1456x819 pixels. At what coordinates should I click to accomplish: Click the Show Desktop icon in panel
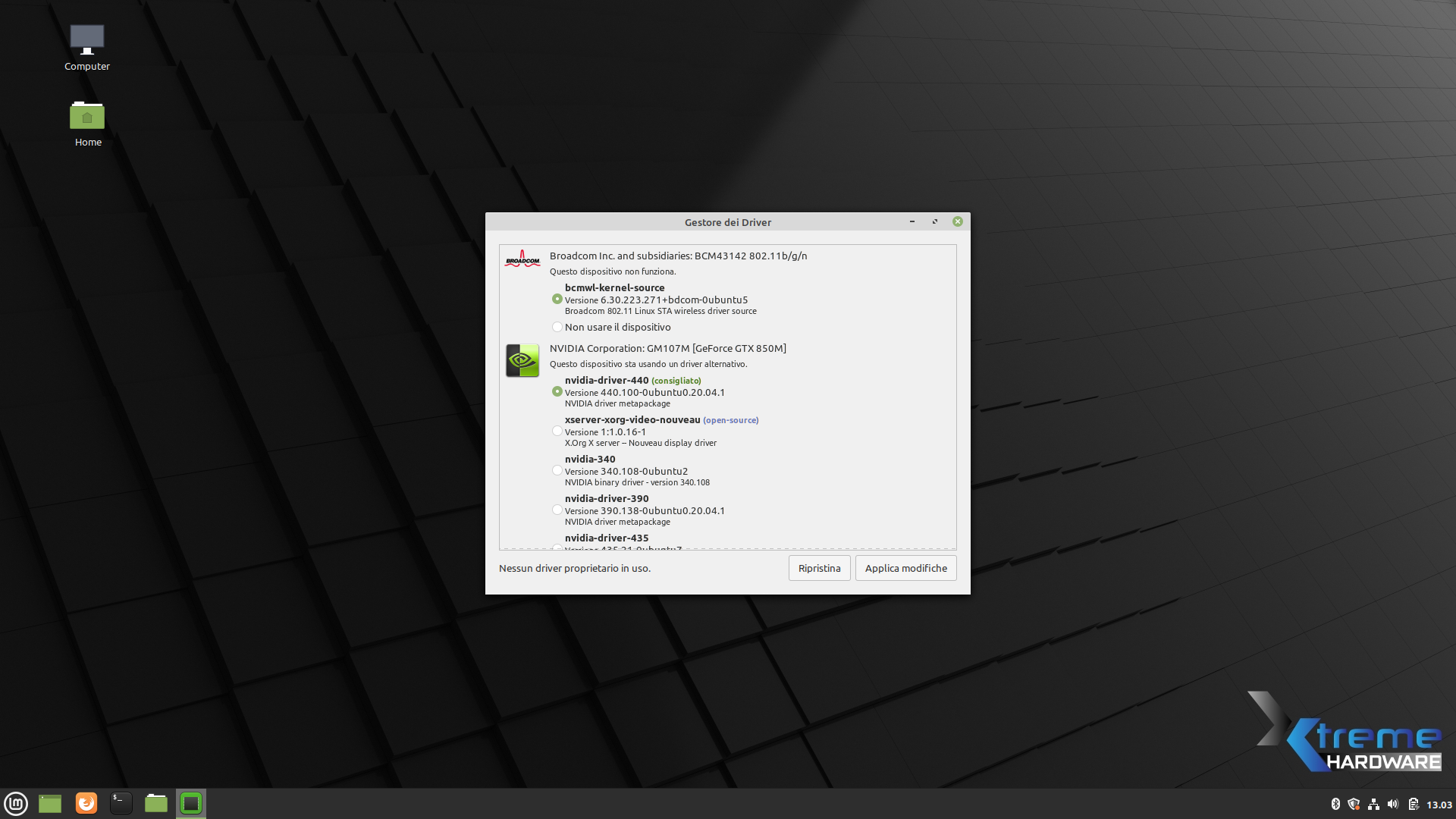(50, 803)
